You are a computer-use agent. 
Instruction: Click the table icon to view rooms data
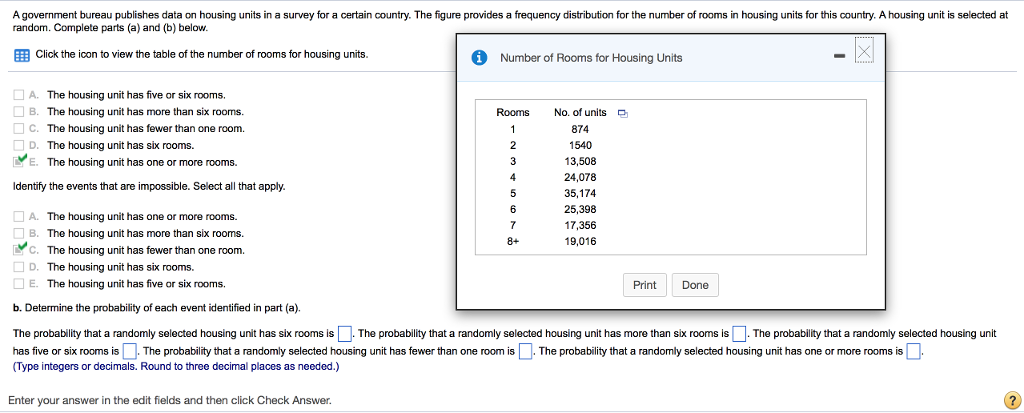coord(20,54)
